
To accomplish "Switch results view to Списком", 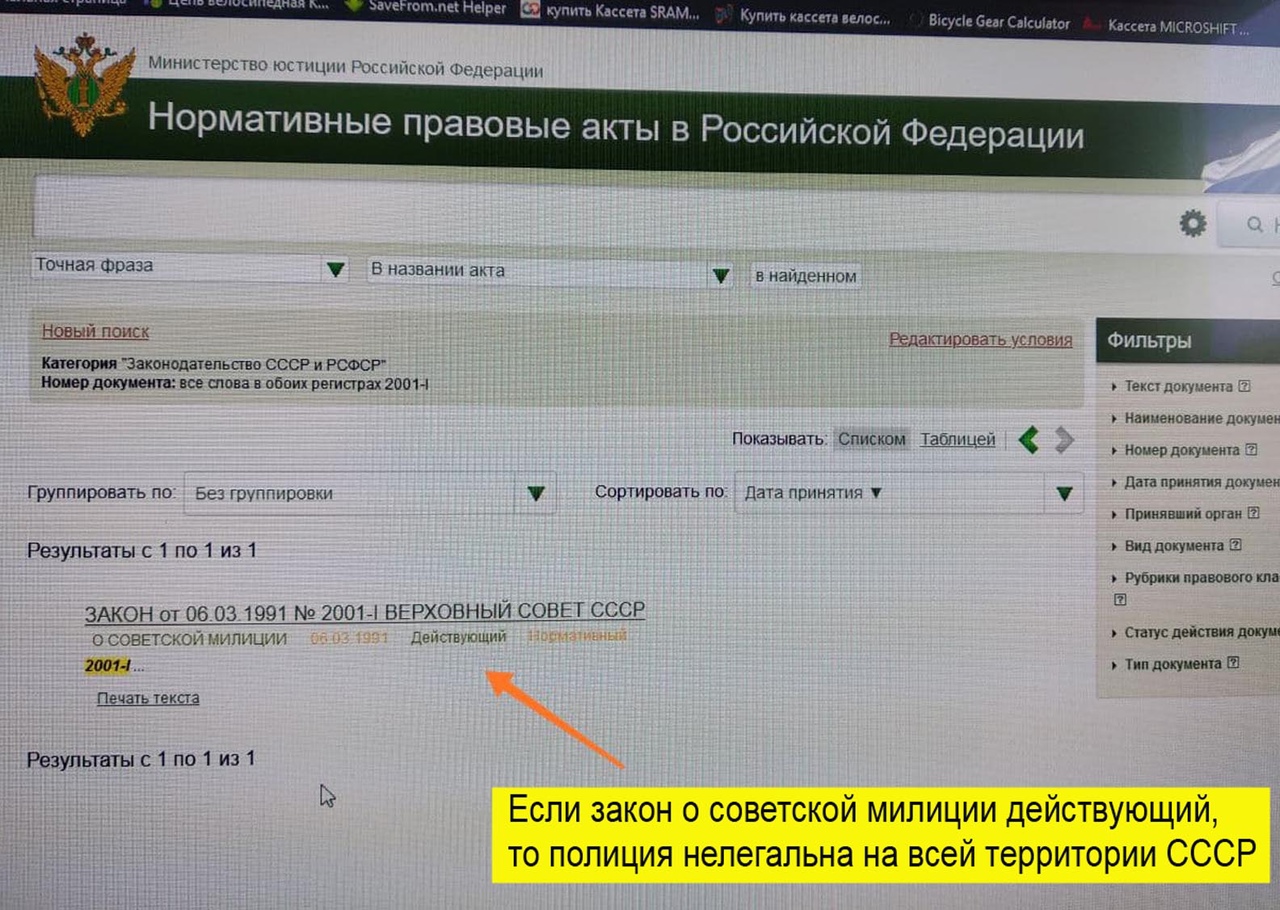I will (871, 439).
